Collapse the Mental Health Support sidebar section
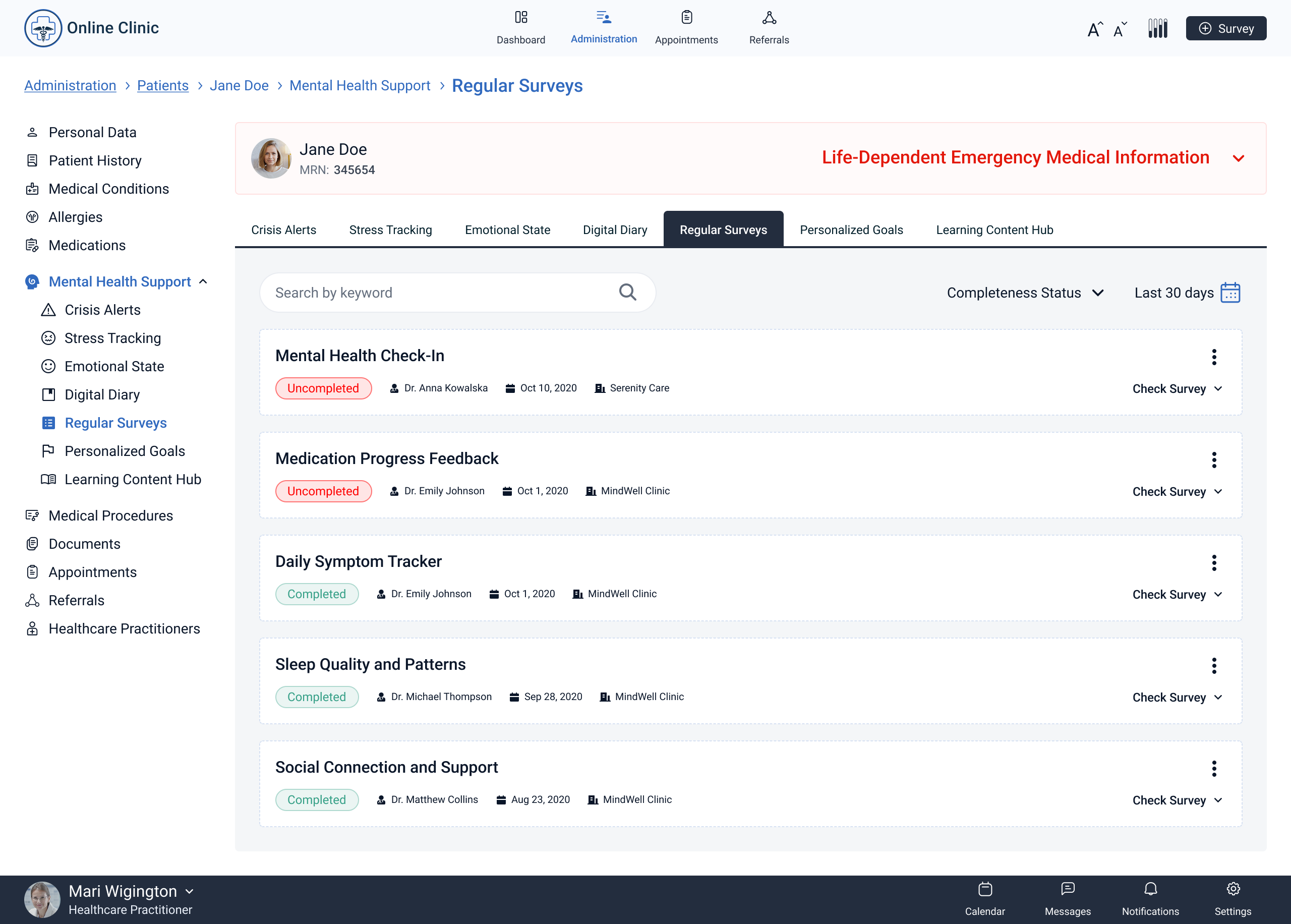 click(x=203, y=281)
